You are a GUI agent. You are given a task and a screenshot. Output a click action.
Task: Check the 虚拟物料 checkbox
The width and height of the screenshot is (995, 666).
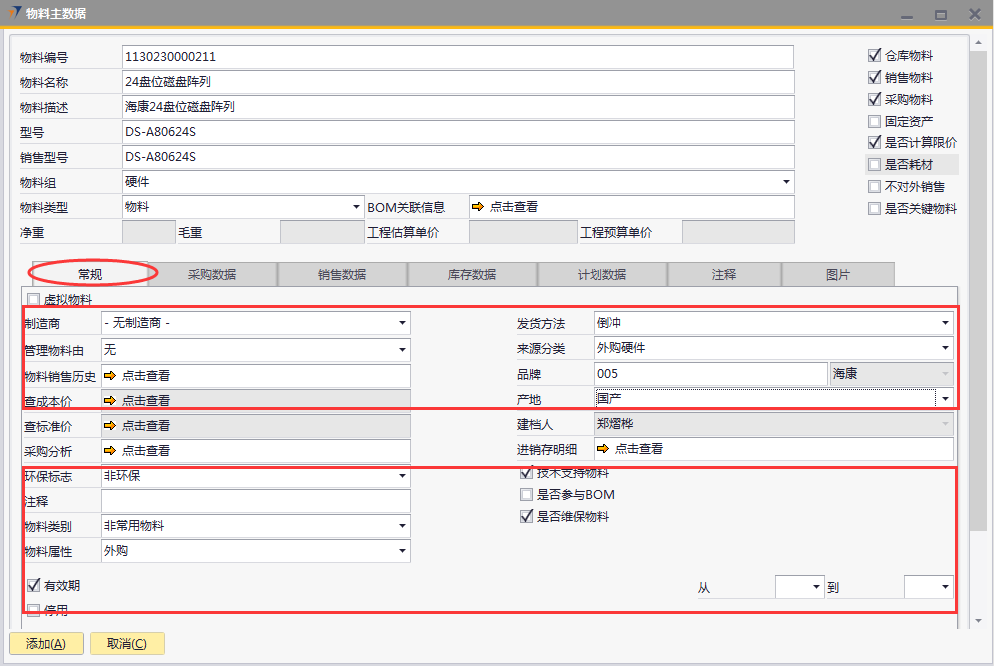coord(34,300)
